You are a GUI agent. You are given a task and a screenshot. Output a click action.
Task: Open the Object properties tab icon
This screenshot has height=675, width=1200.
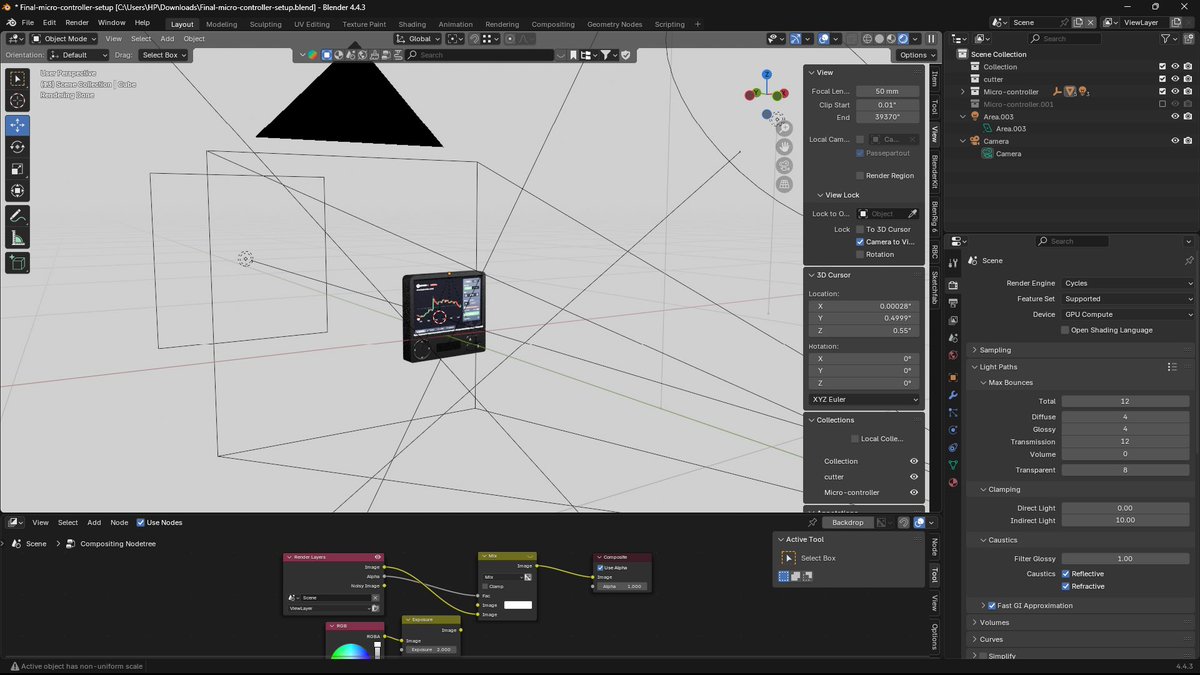click(953, 377)
